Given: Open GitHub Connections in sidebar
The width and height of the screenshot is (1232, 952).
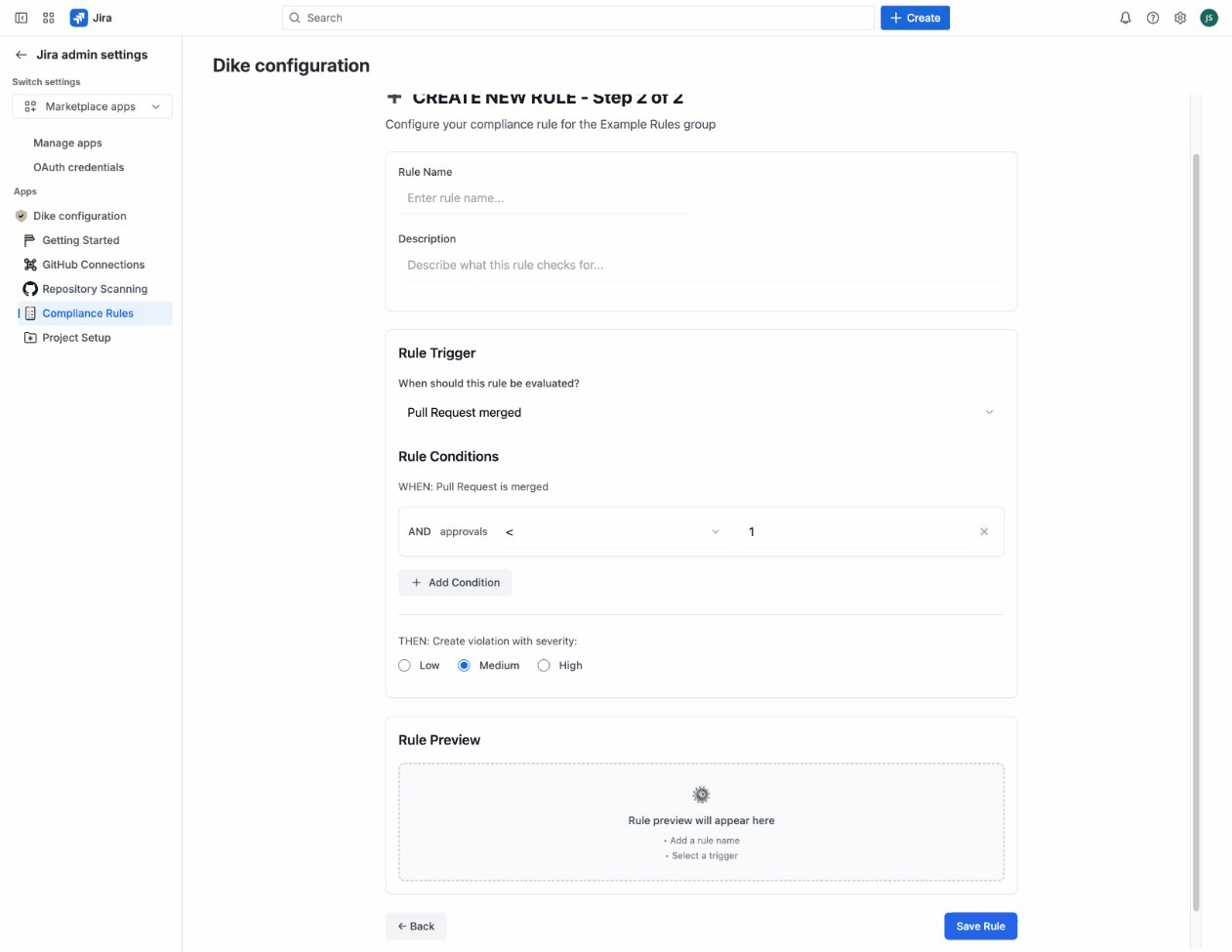Looking at the screenshot, I should pos(93,265).
